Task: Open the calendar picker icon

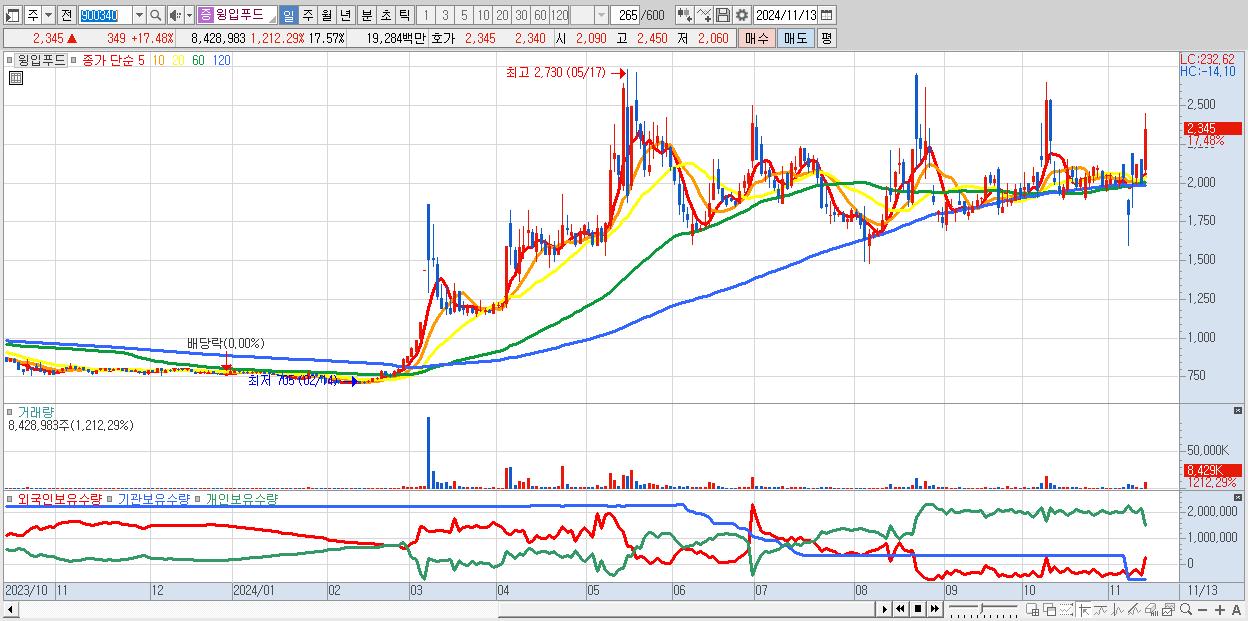Action: pyautogui.click(x=826, y=15)
